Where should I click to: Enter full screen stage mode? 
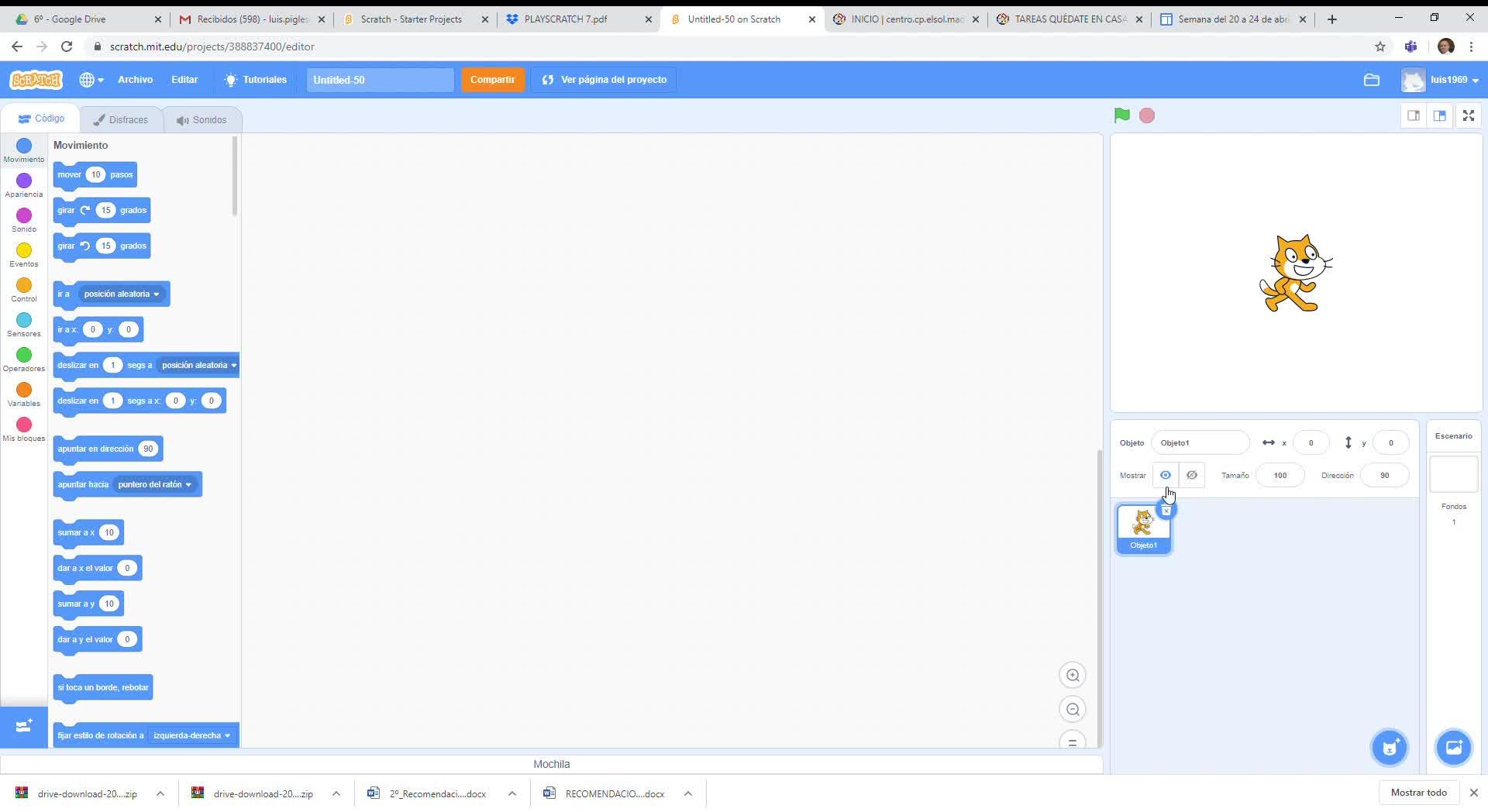tap(1469, 115)
